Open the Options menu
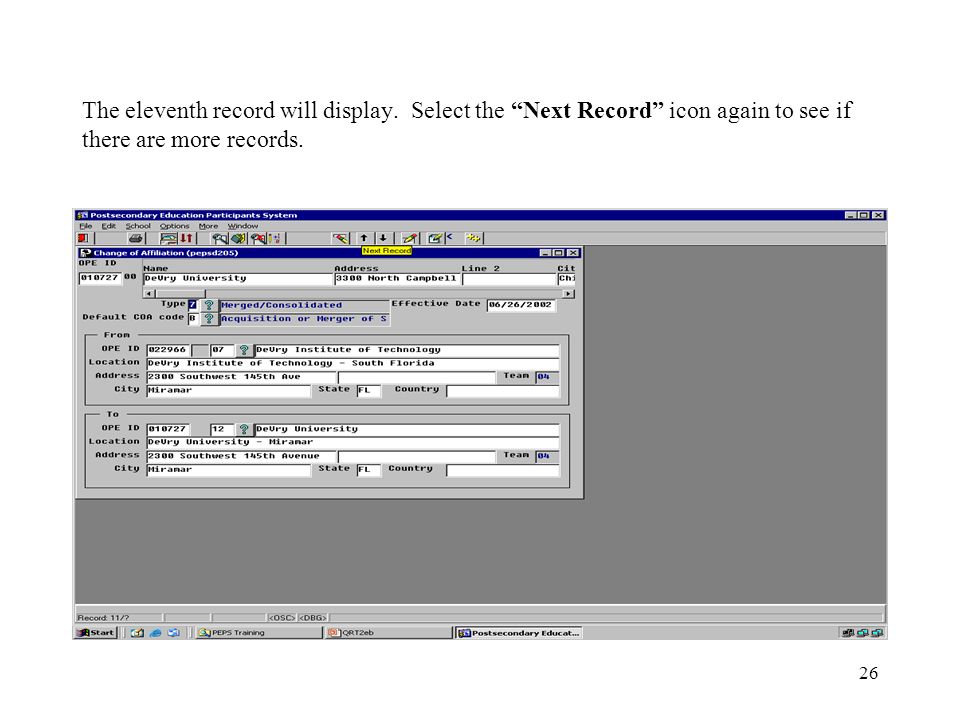Image resolution: width=960 pixels, height=720 pixels. click(174, 226)
